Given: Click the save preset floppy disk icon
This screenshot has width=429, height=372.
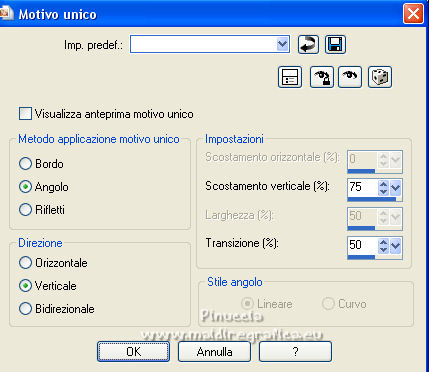Looking at the screenshot, I should 335,44.
